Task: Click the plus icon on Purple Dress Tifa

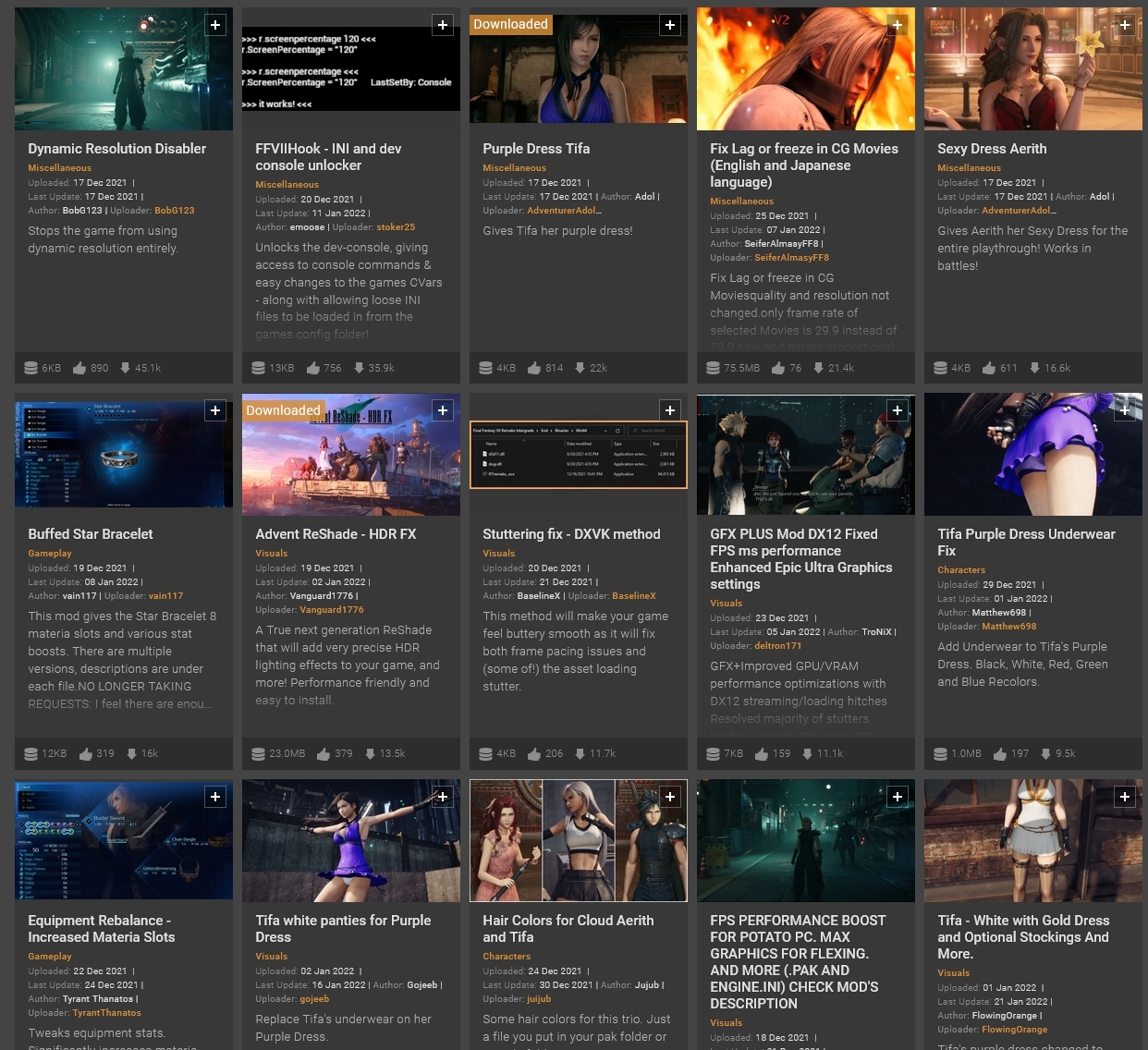Action: [670, 25]
